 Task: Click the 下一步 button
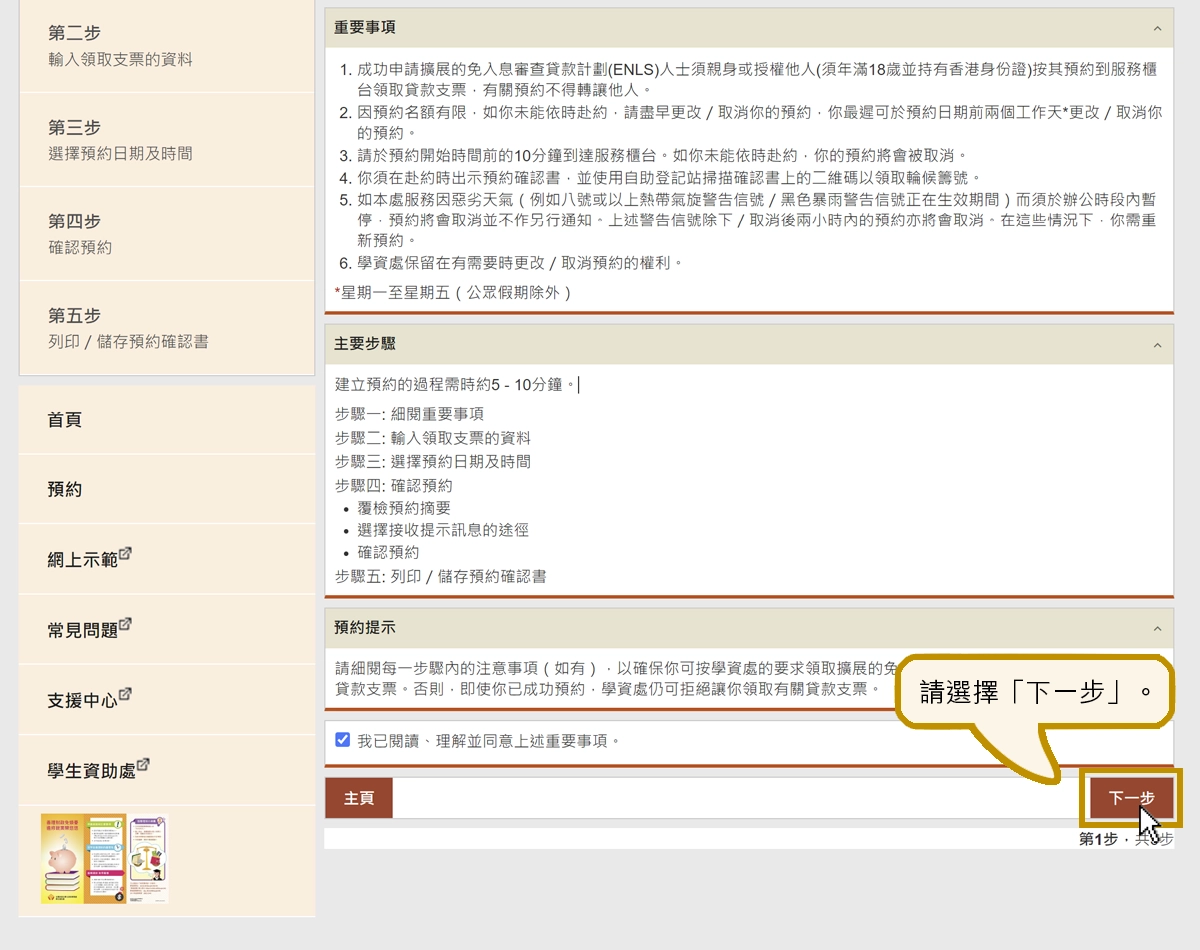(x=1131, y=798)
